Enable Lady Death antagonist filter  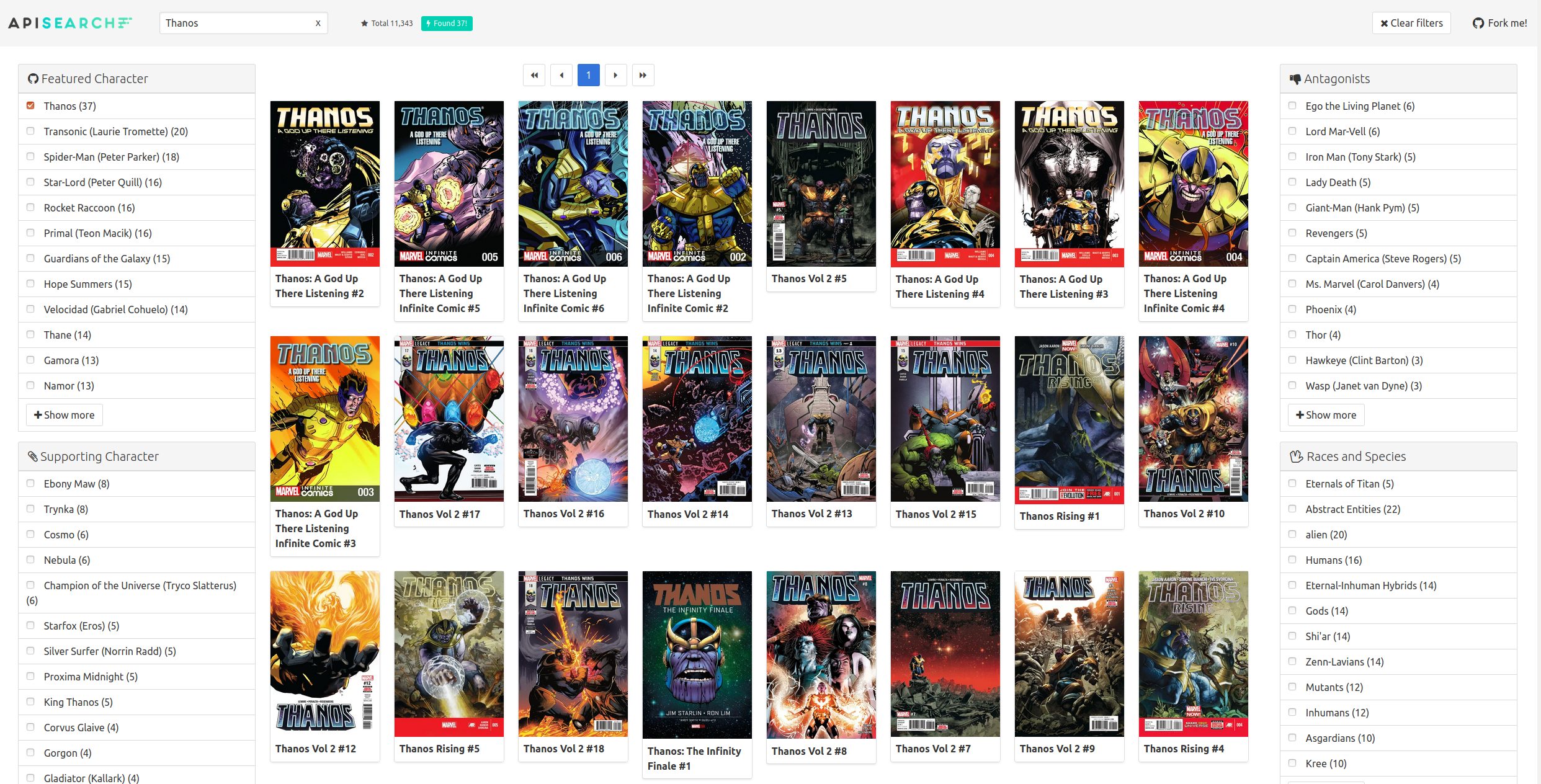point(1292,182)
